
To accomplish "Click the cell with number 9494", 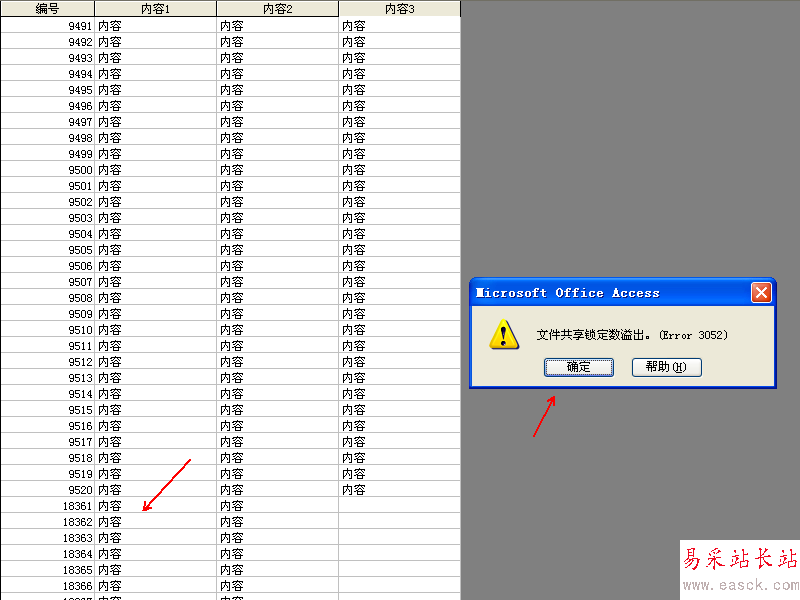I will [47, 73].
